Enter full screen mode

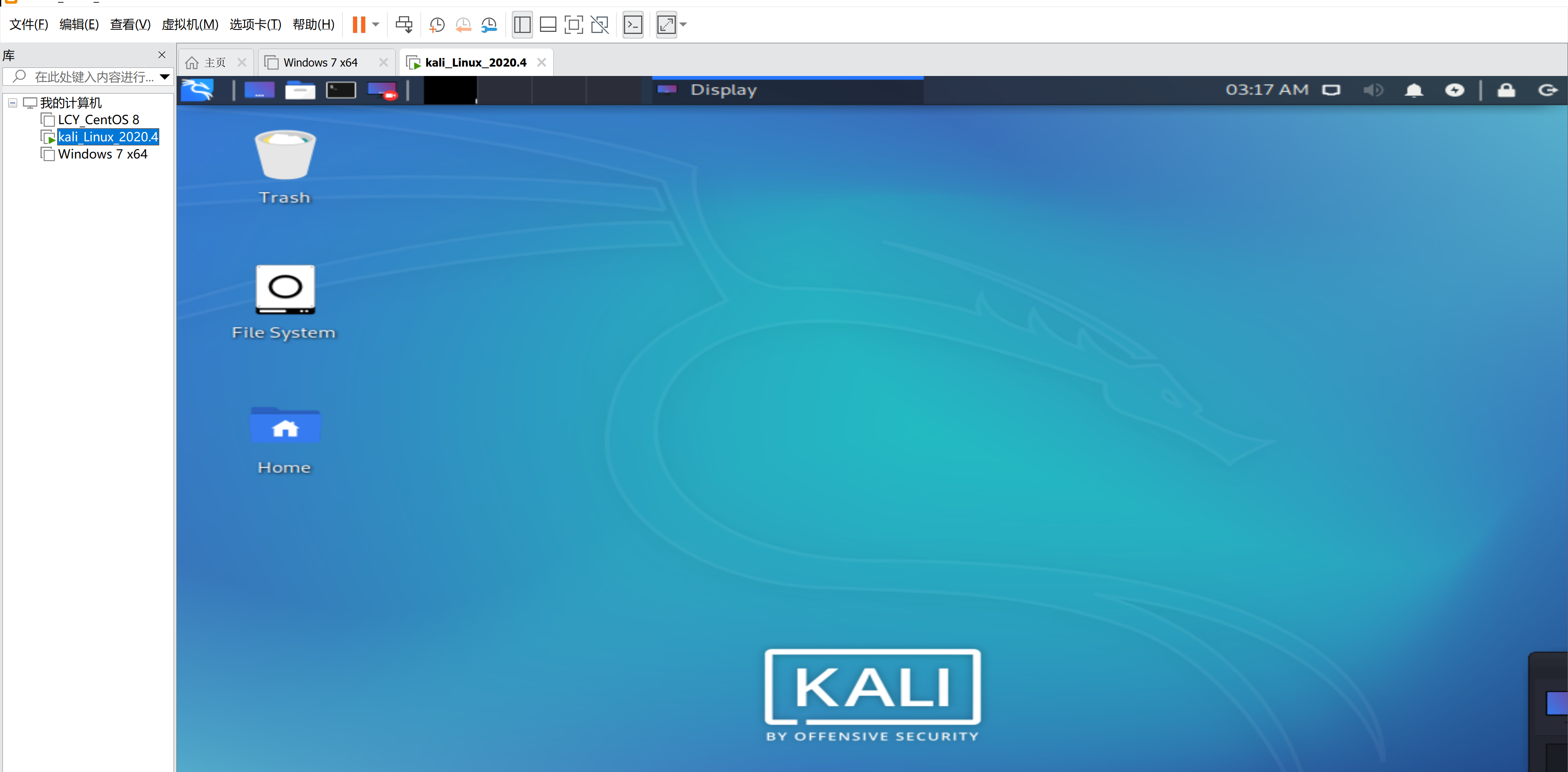click(x=573, y=25)
